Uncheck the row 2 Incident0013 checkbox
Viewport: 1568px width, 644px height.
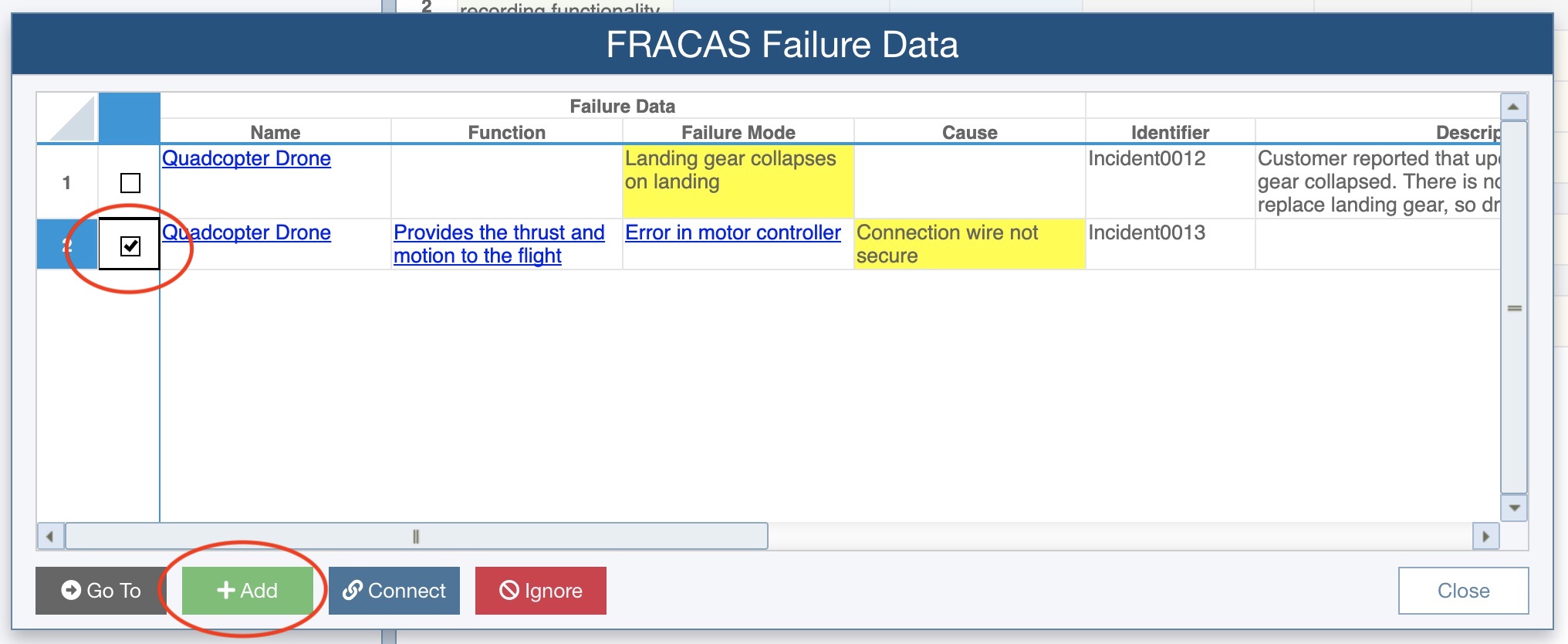(x=130, y=246)
